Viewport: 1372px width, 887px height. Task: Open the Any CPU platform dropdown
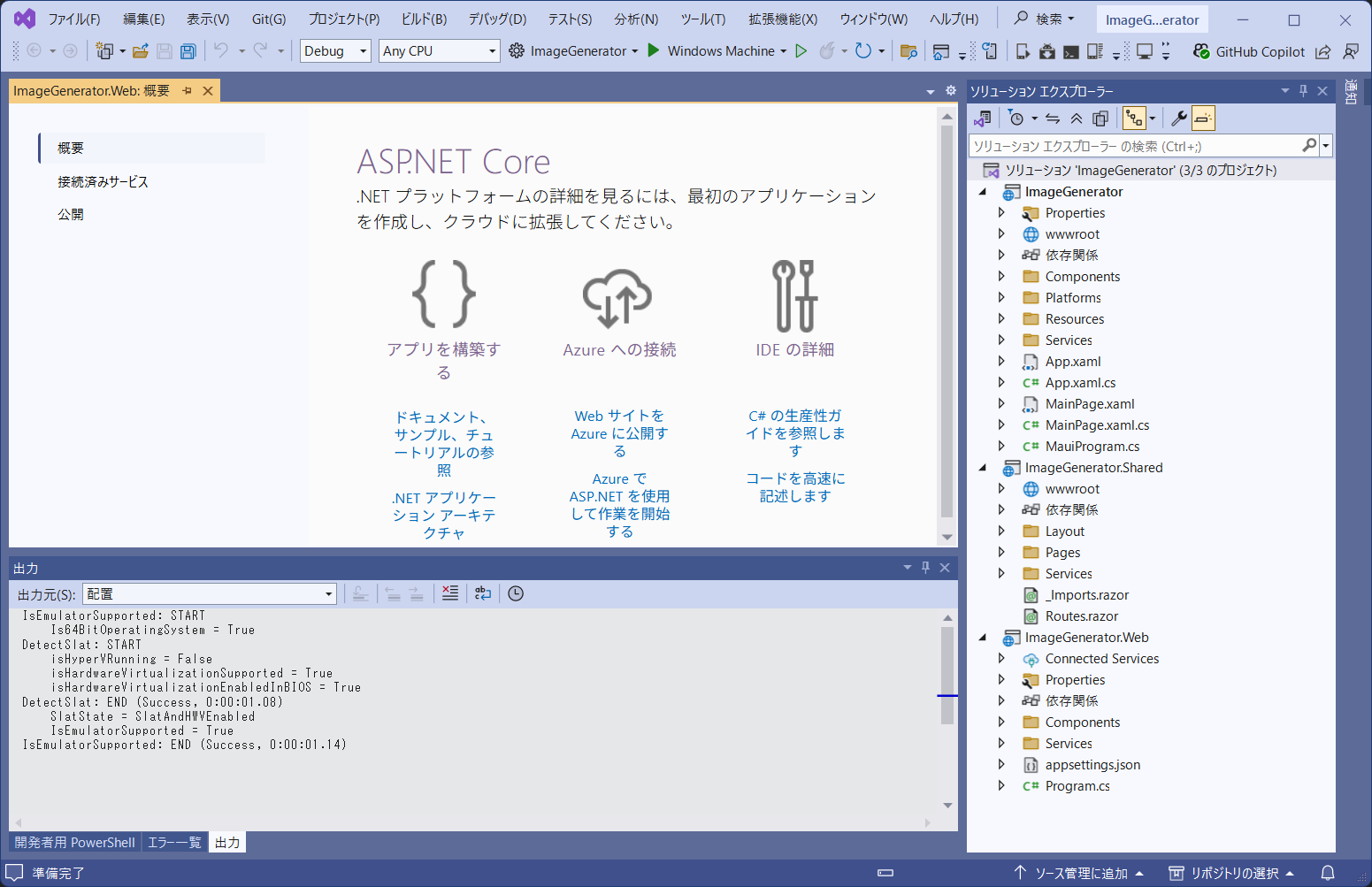(x=440, y=51)
